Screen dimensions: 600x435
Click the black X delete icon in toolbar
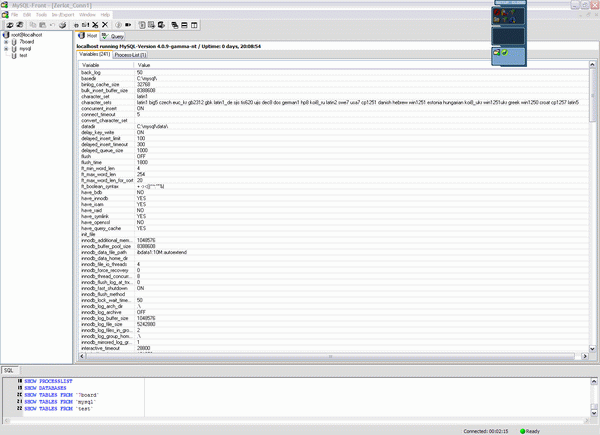pos(105,25)
